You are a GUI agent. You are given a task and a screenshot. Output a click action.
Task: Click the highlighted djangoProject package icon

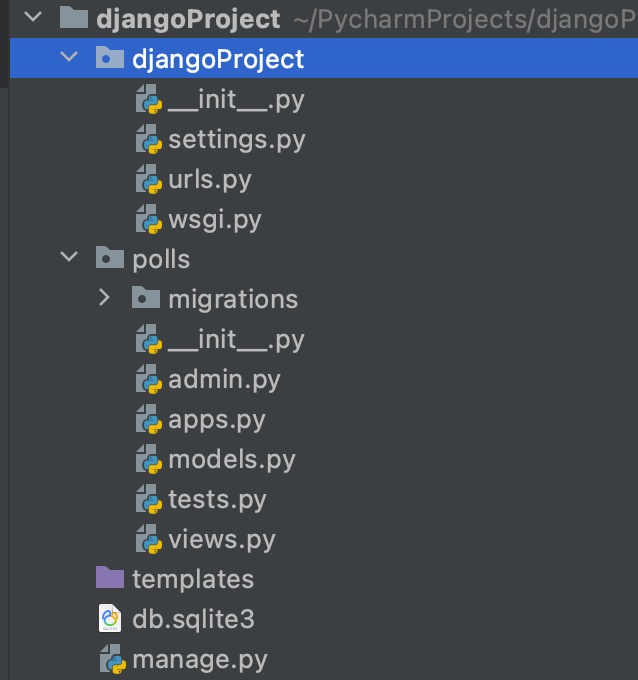(x=110, y=57)
